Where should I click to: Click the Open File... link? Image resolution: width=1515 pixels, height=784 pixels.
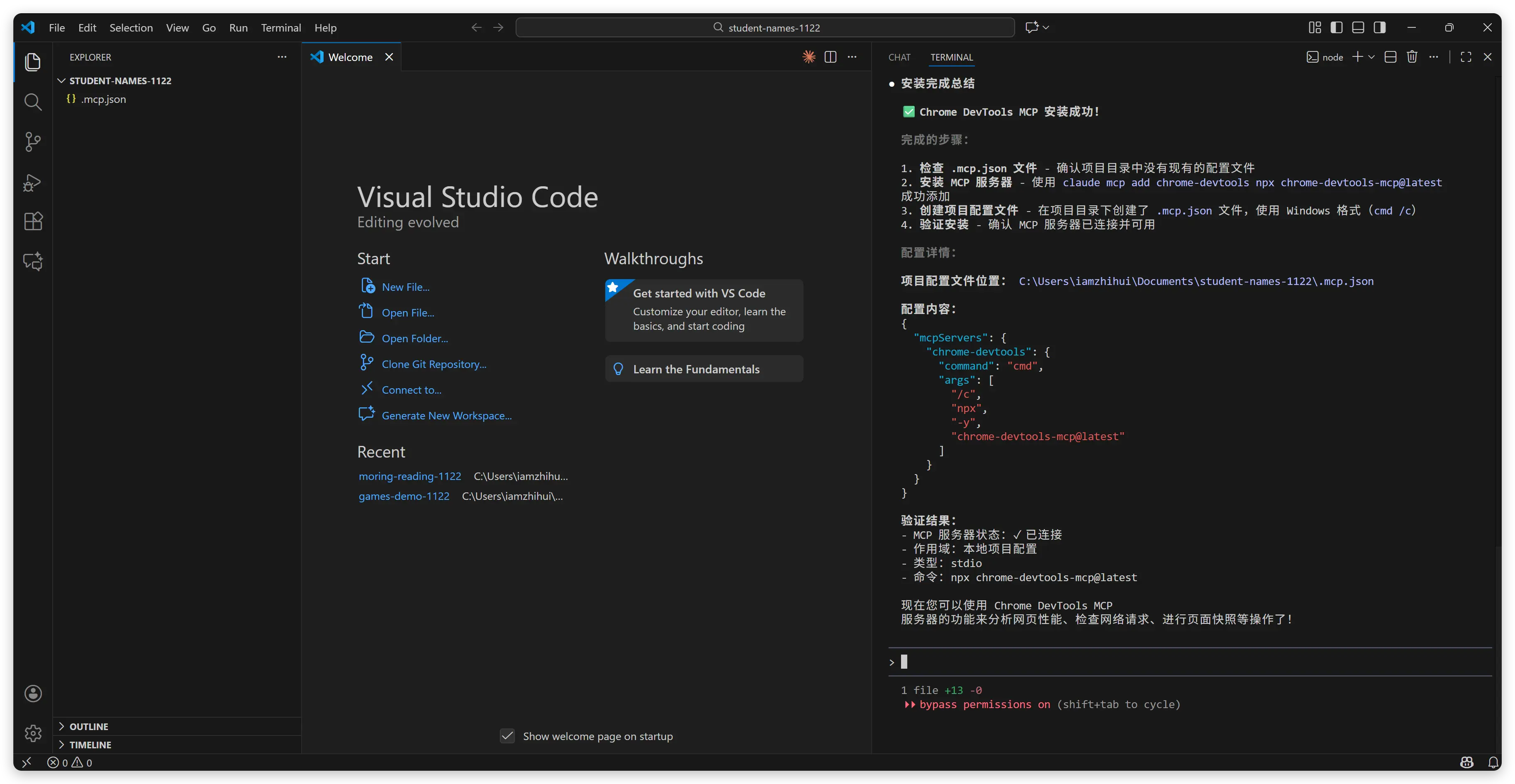point(407,313)
